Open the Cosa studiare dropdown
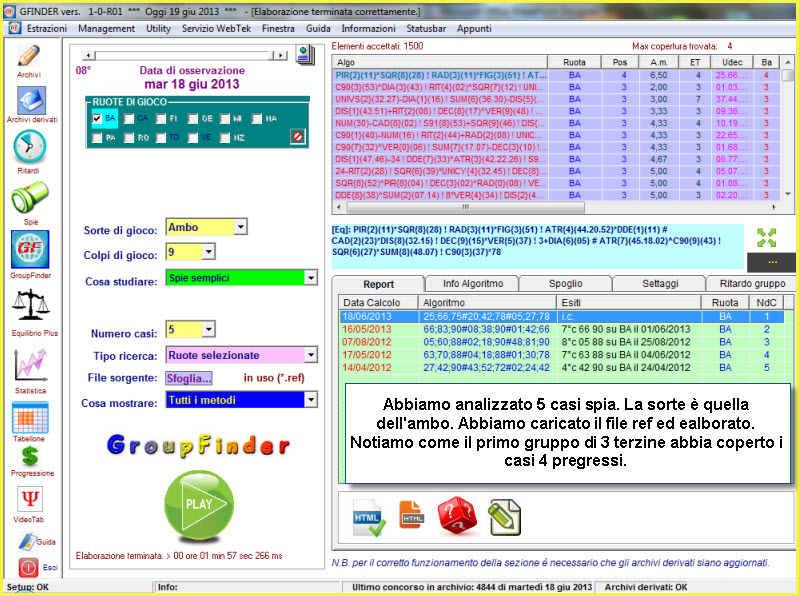The height and width of the screenshot is (596, 799). pyautogui.click(x=310, y=277)
